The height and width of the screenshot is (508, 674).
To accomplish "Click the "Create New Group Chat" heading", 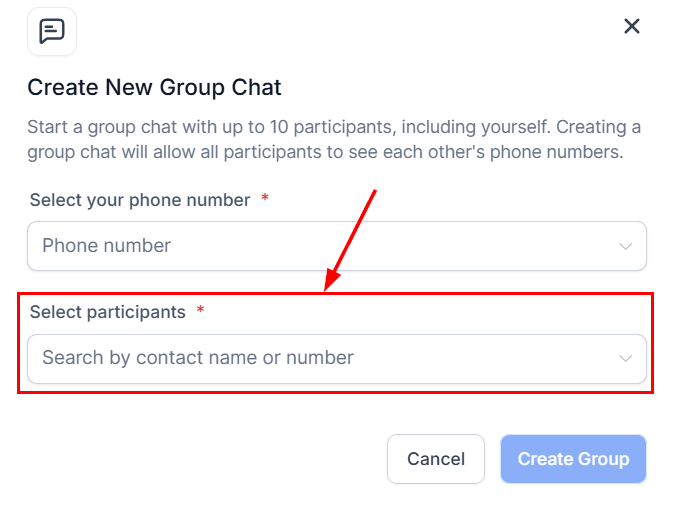I will click(x=154, y=87).
